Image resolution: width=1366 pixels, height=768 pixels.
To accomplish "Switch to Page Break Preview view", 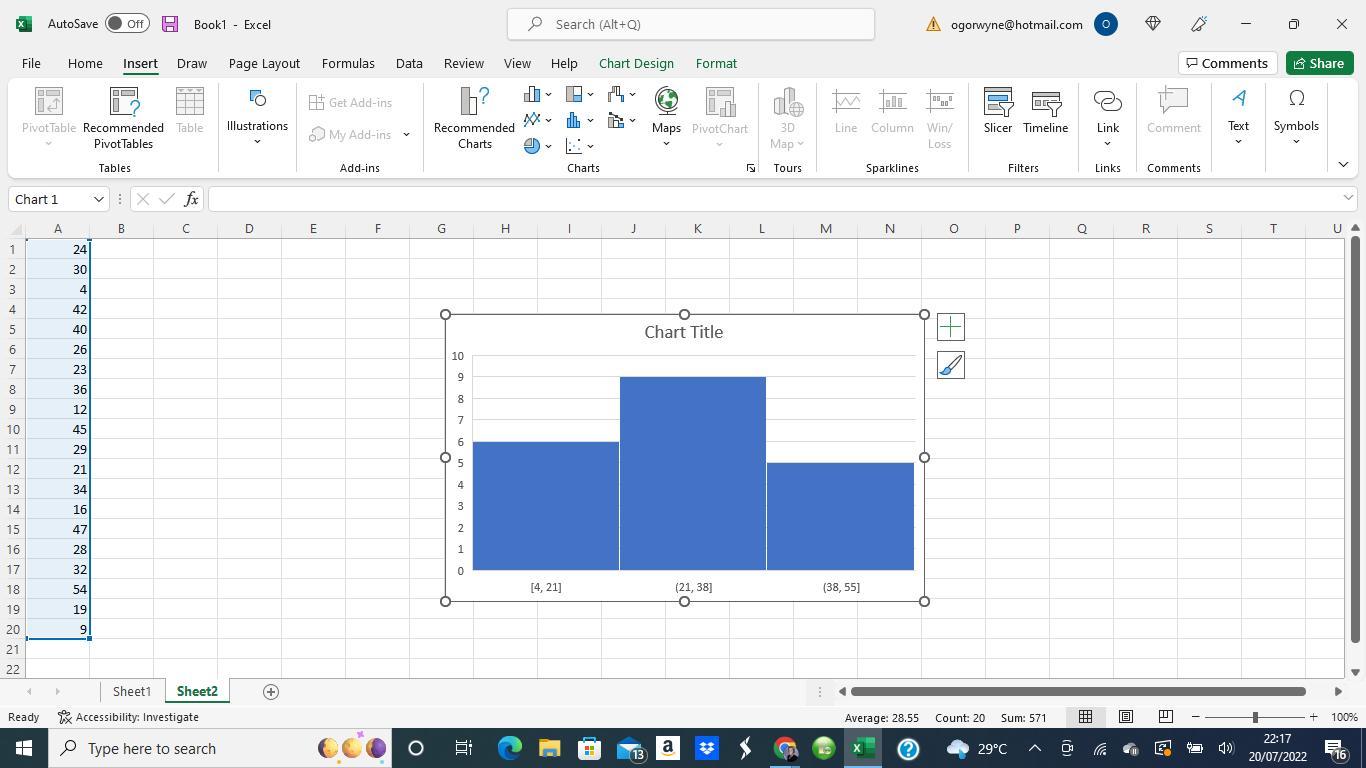I will [x=1165, y=717].
